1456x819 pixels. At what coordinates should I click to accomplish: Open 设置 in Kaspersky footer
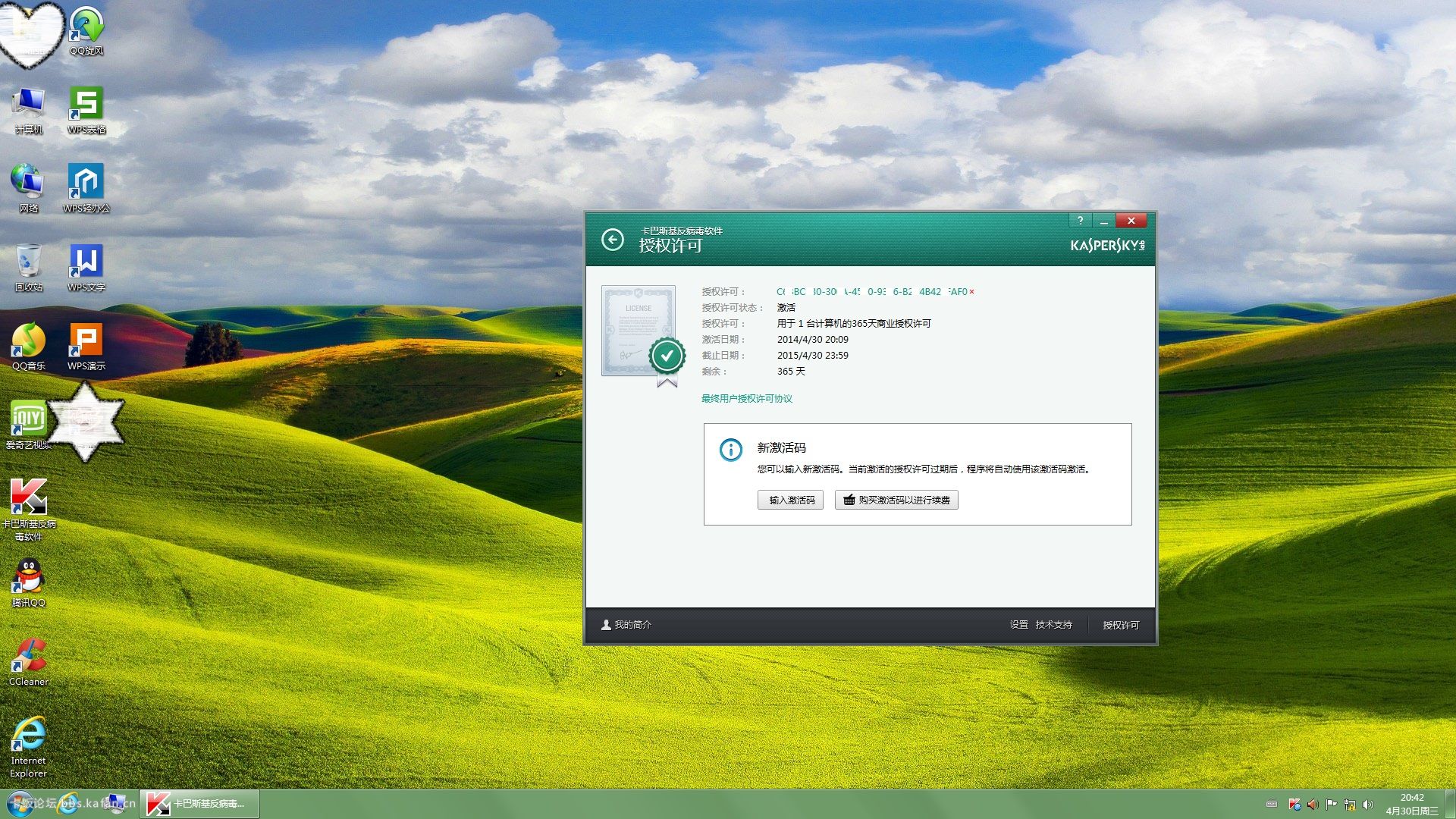(x=1018, y=625)
